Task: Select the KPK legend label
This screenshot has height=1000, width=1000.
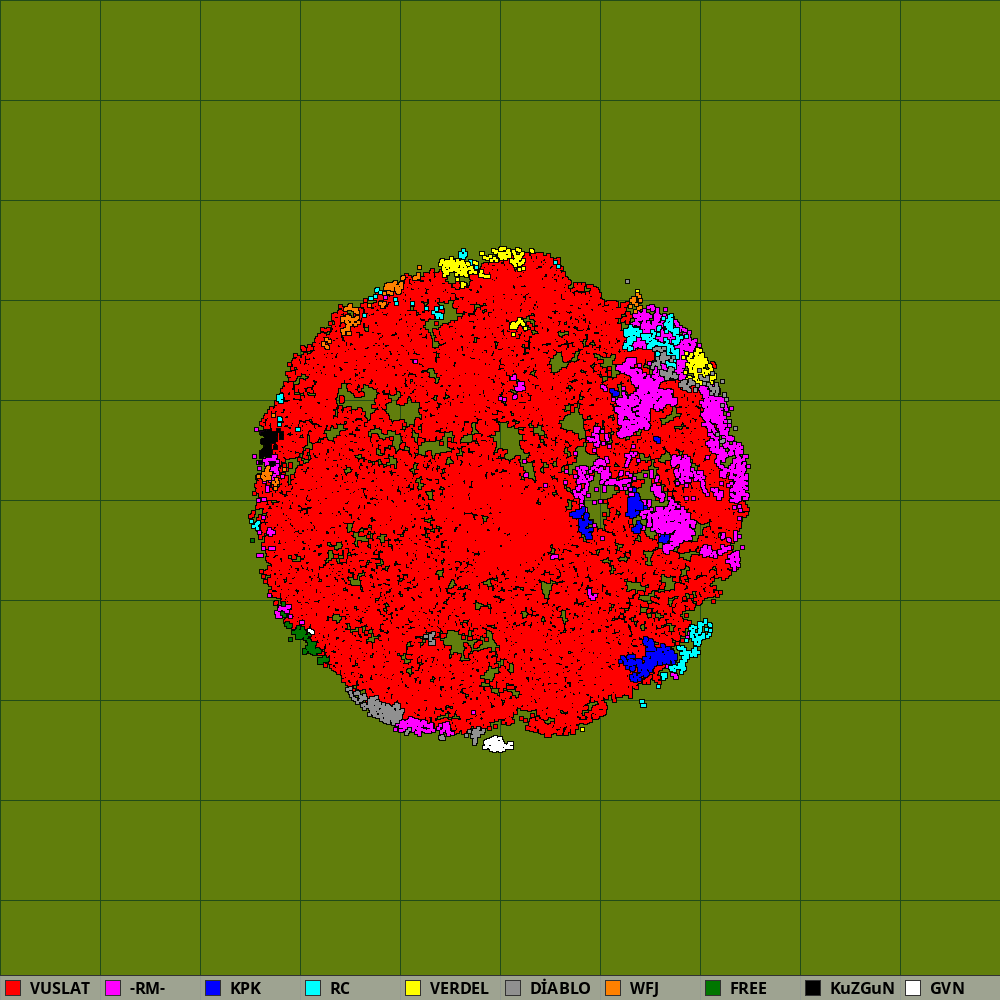Action: [246, 989]
